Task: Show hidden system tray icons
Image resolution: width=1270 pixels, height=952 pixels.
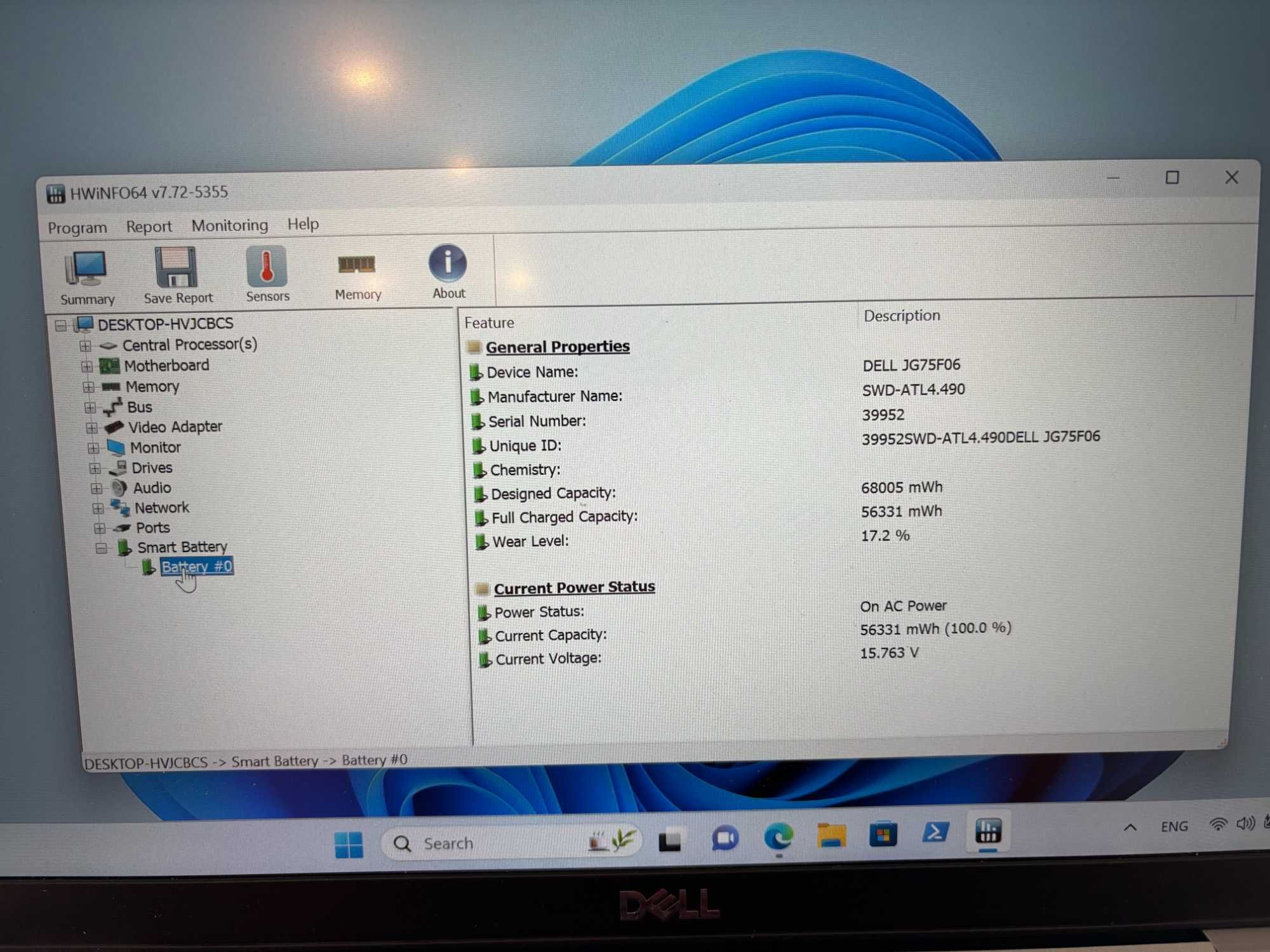Action: point(1130,828)
